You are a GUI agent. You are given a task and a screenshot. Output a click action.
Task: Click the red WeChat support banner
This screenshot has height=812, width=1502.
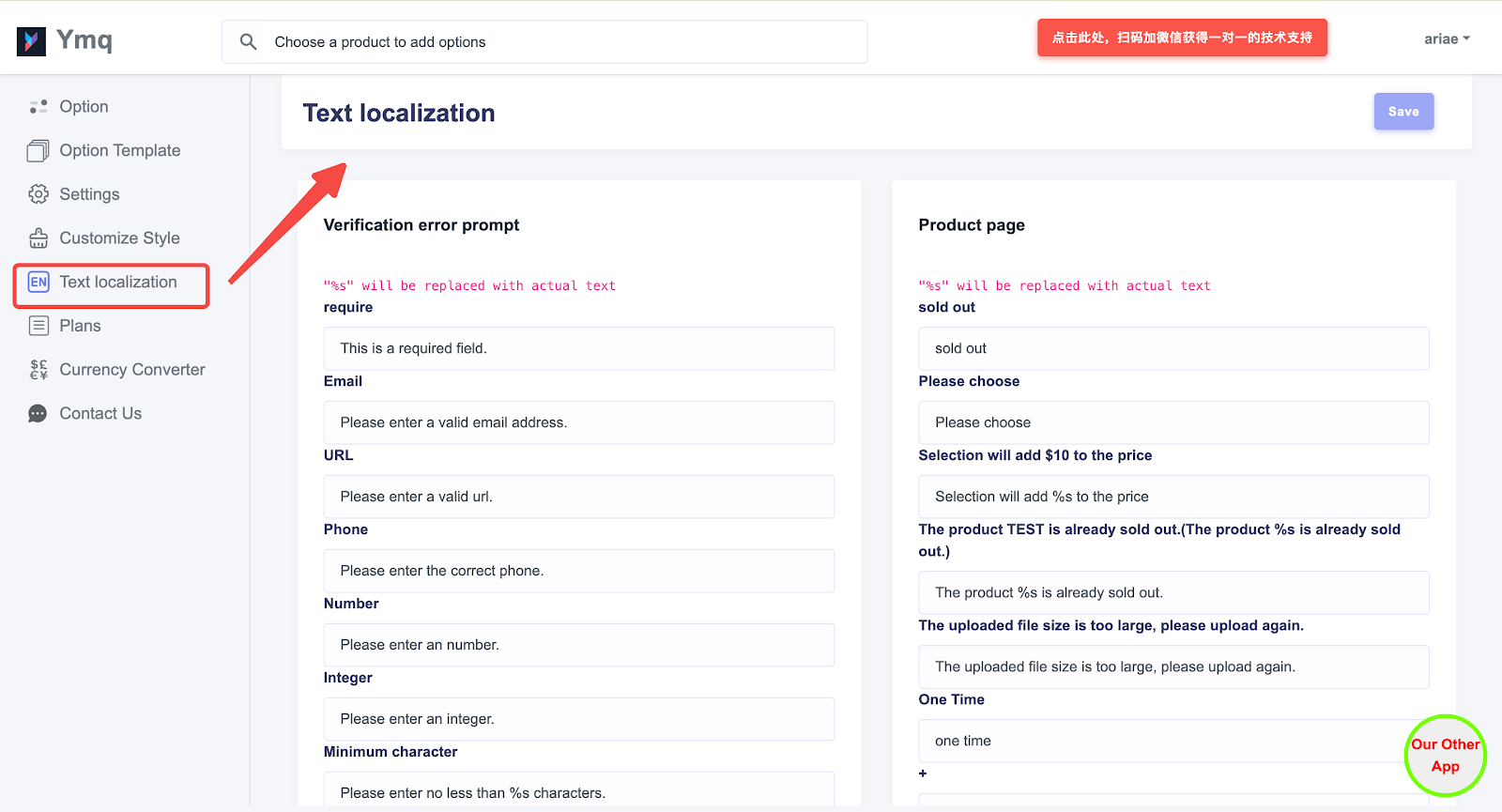click(x=1182, y=38)
